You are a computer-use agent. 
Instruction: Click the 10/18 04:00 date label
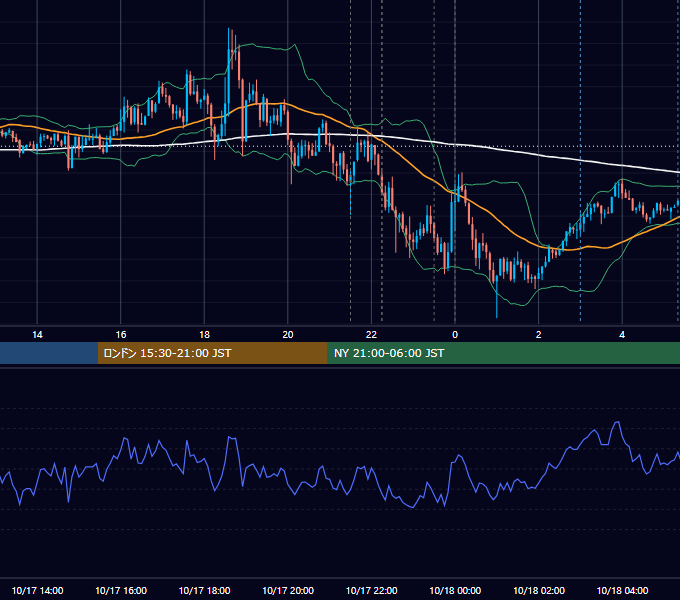click(622, 590)
